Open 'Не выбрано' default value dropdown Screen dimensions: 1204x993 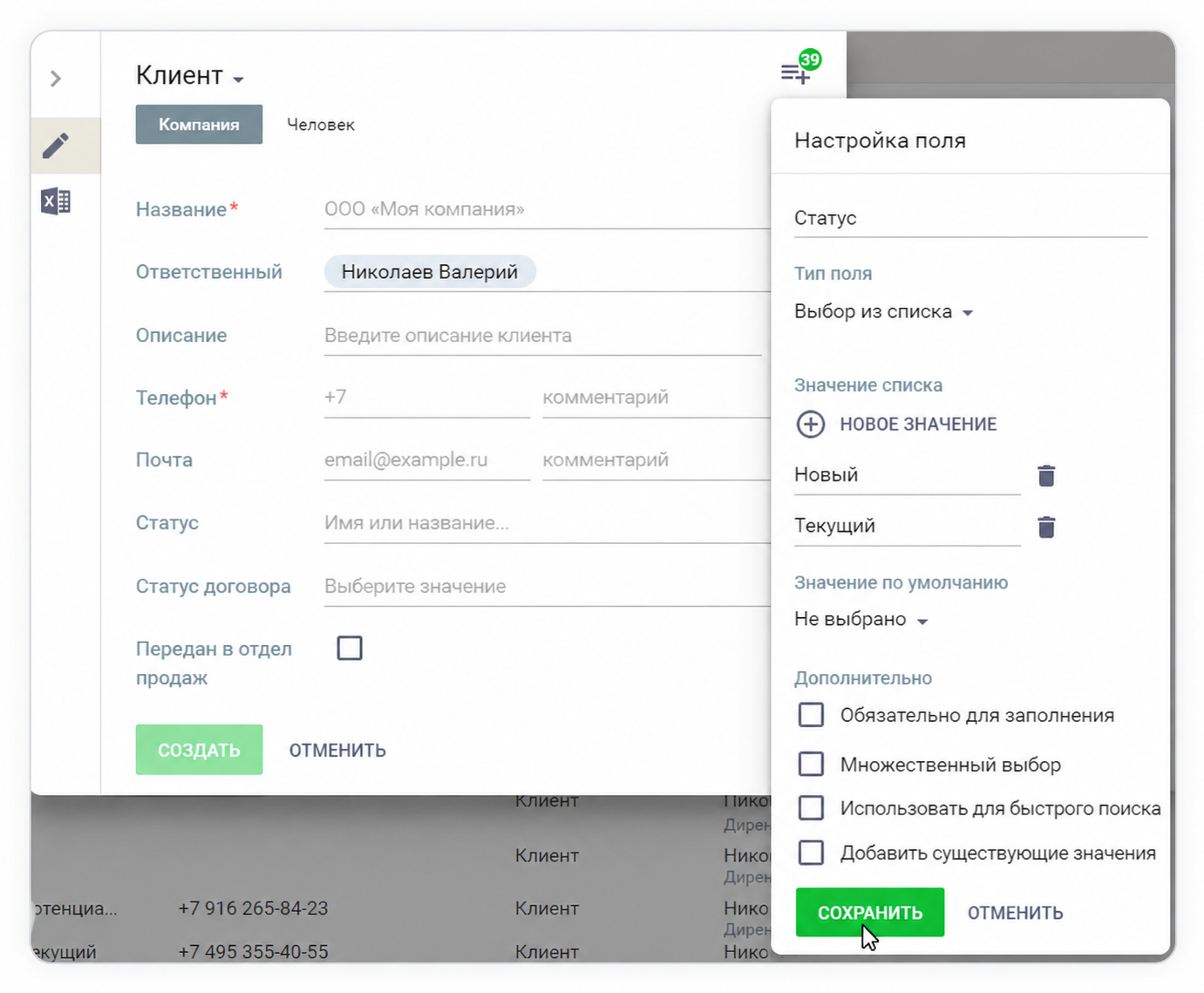click(x=860, y=620)
